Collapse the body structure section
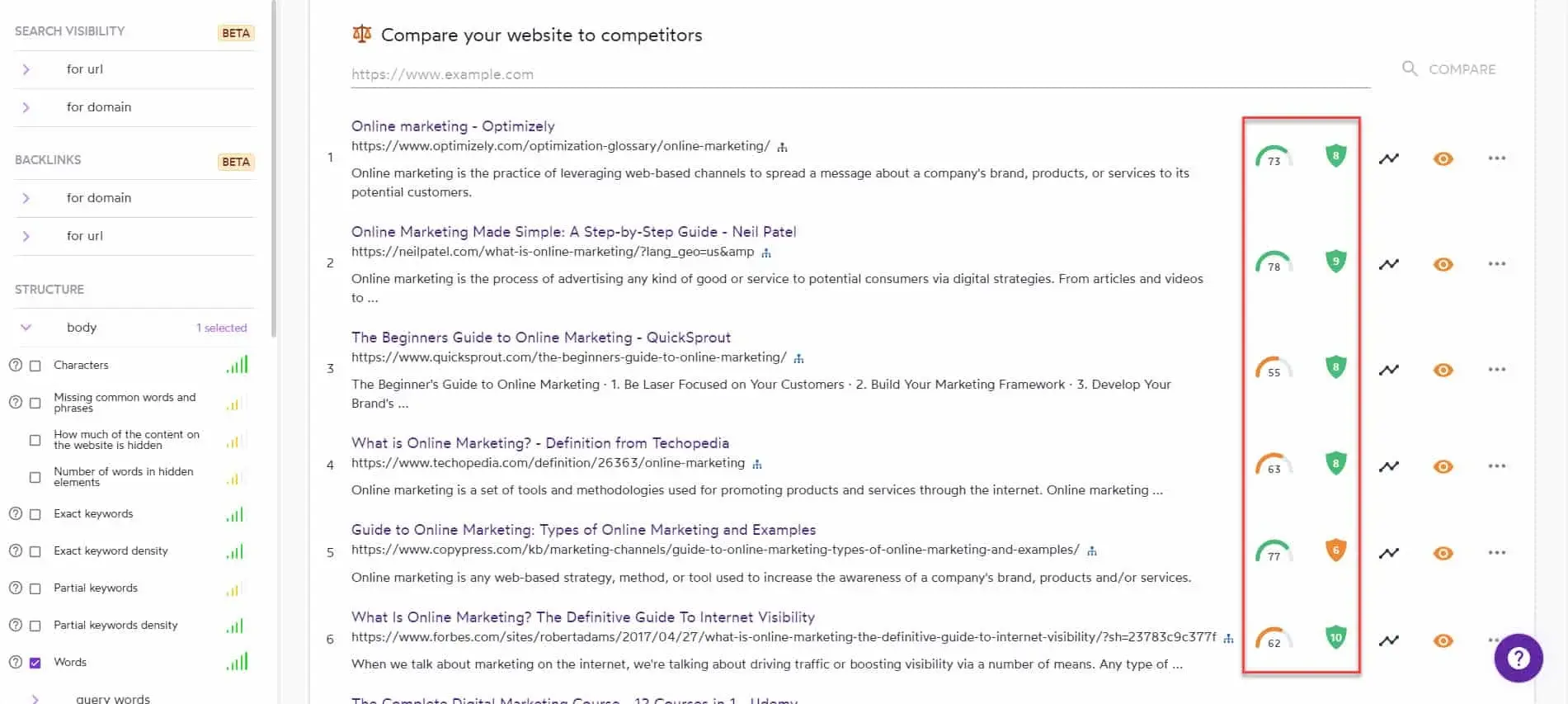This screenshot has height=704, width=1568. 26,328
